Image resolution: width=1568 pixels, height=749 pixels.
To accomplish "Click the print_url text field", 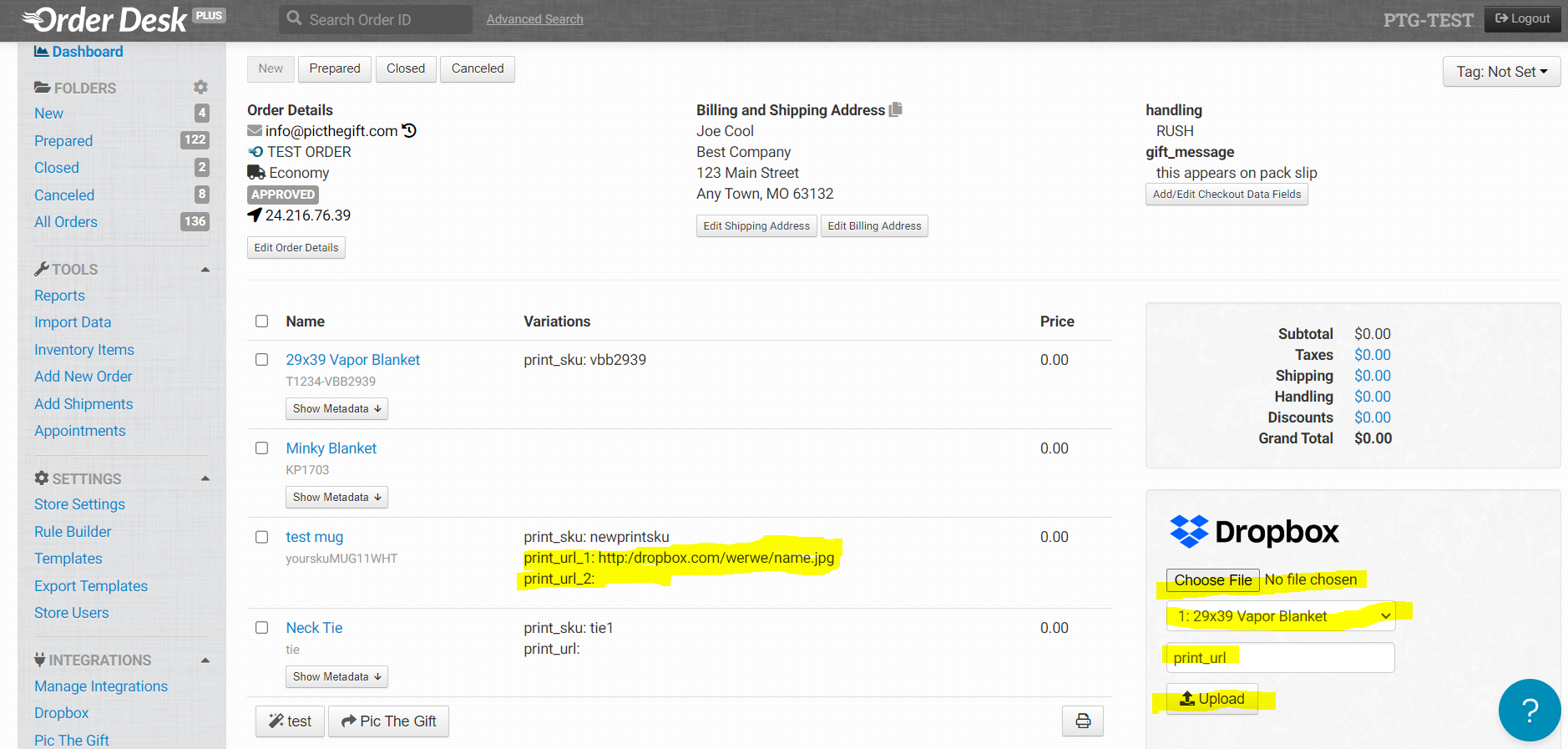I will (1280, 658).
